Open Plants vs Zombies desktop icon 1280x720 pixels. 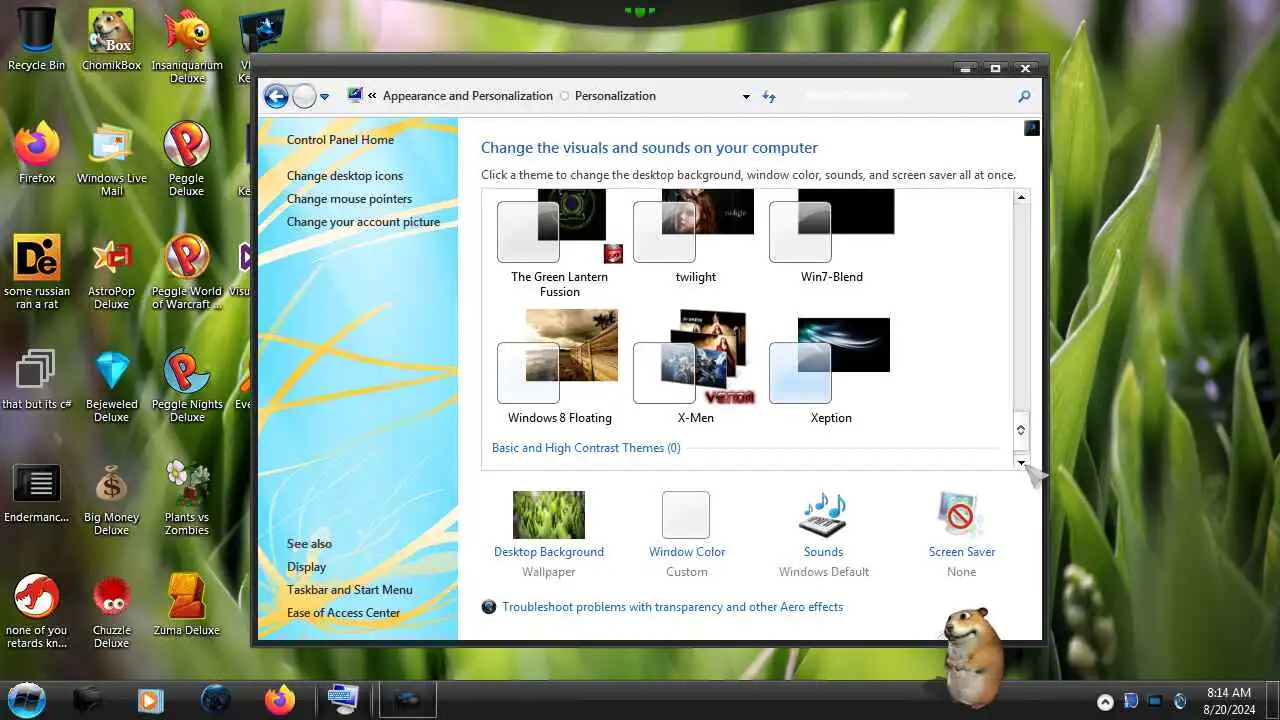click(187, 497)
